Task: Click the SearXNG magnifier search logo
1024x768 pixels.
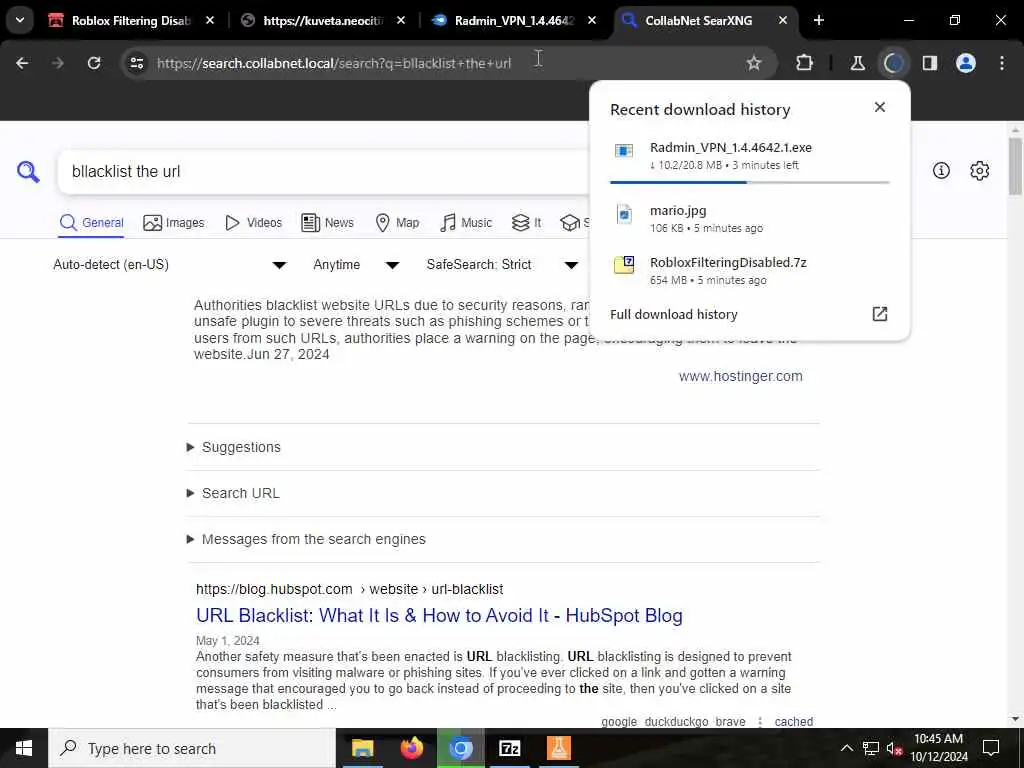Action: [x=28, y=171]
